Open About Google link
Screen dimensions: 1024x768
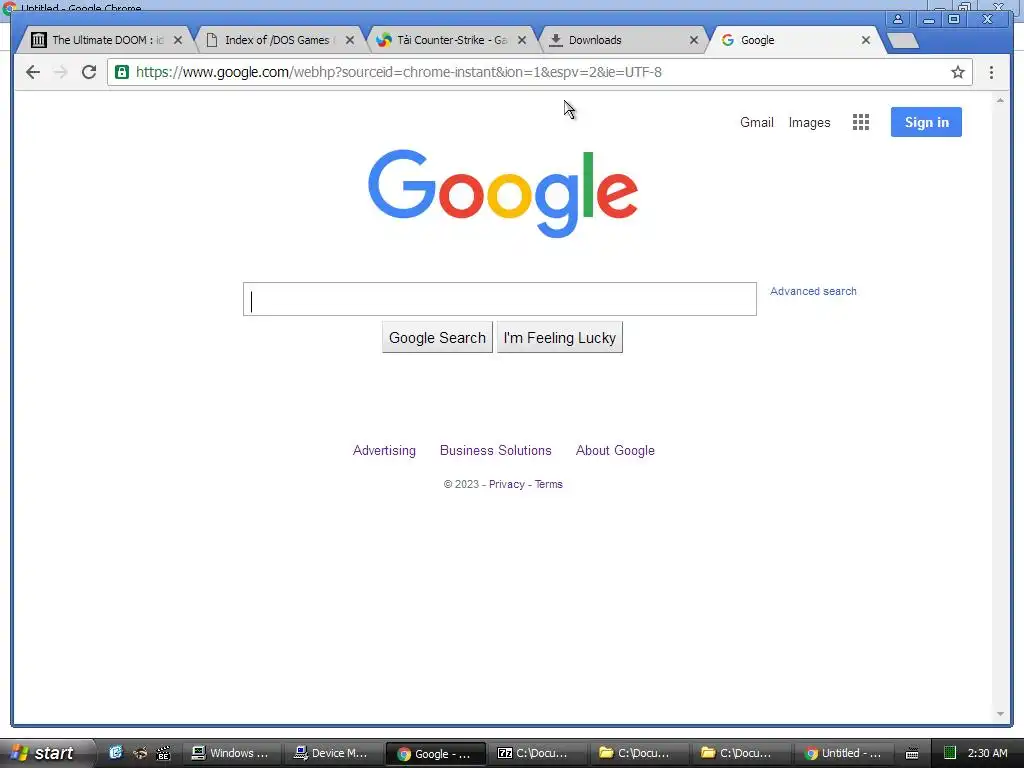[615, 451]
